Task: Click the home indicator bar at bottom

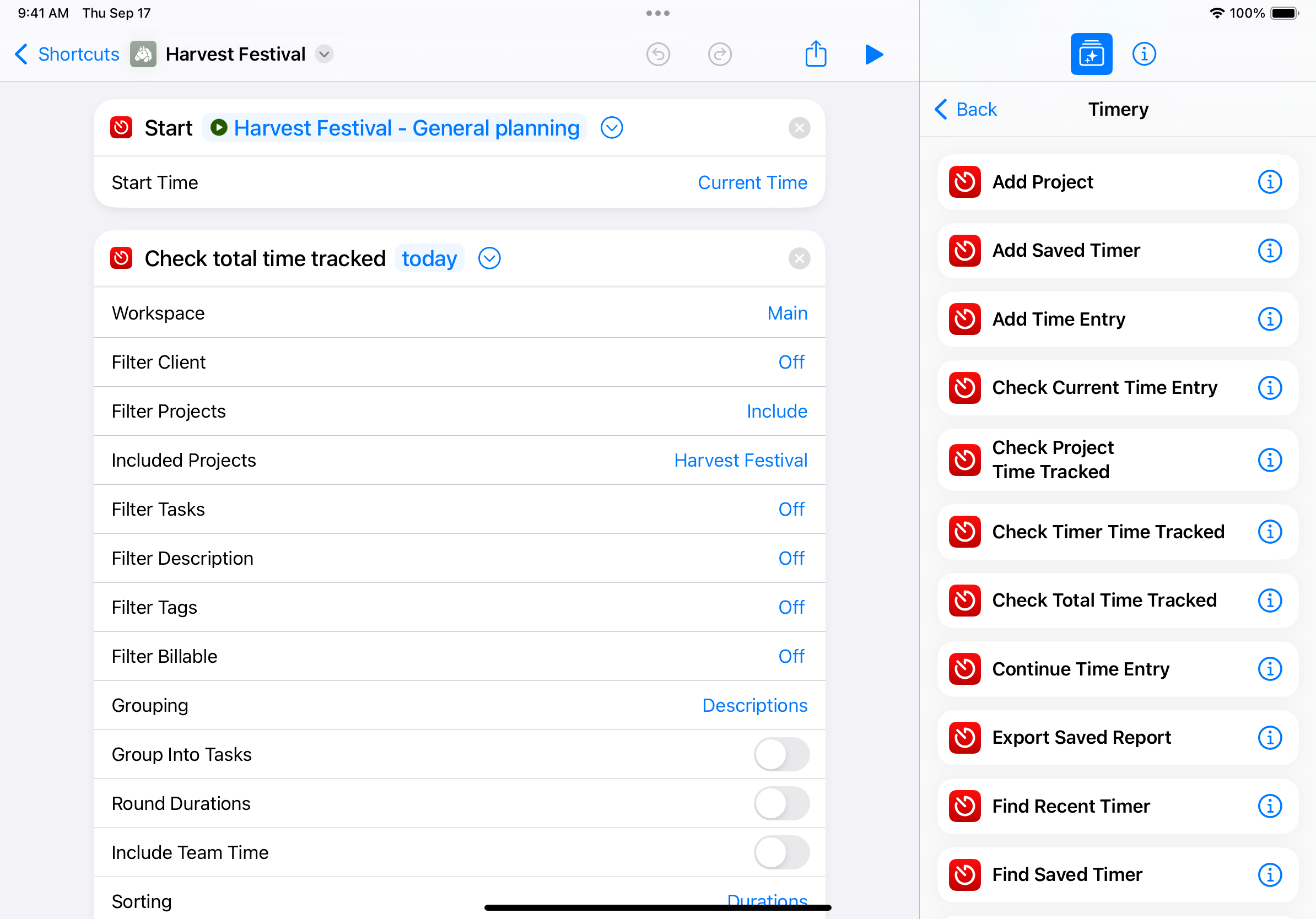Action: (x=657, y=907)
